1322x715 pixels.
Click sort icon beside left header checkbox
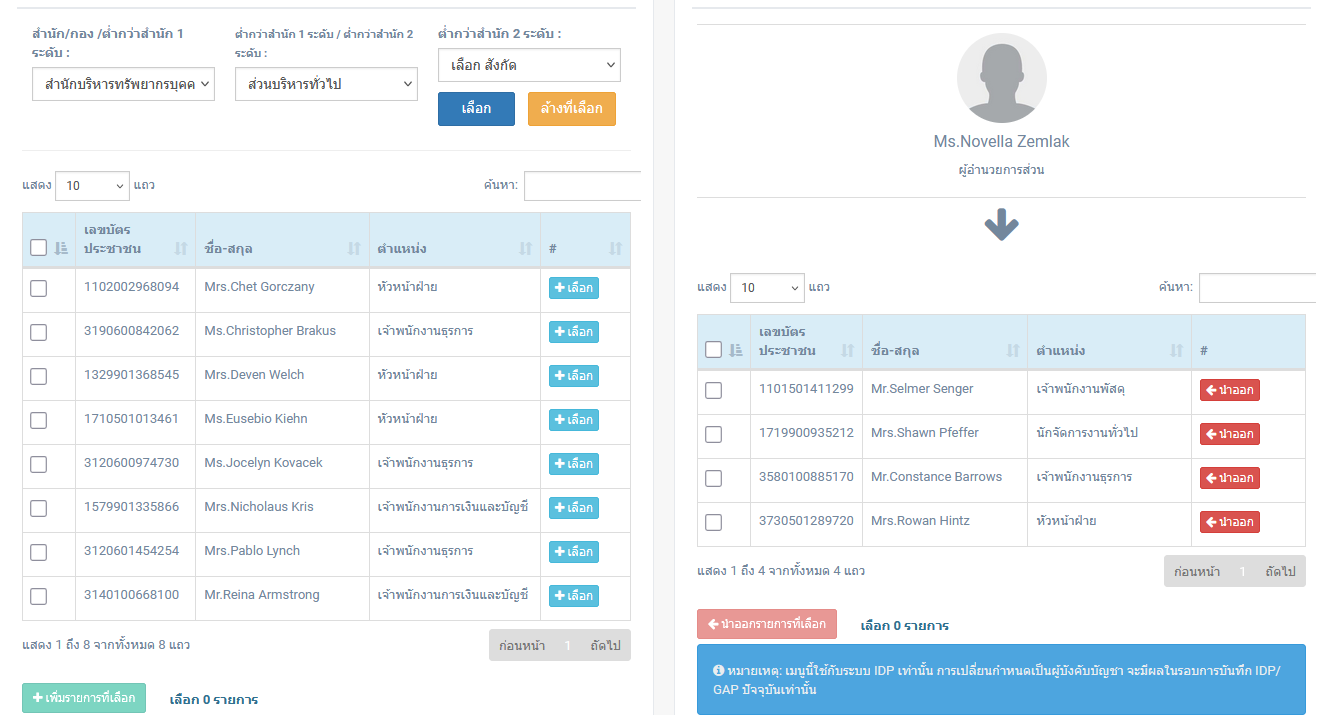tap(61, 248)
